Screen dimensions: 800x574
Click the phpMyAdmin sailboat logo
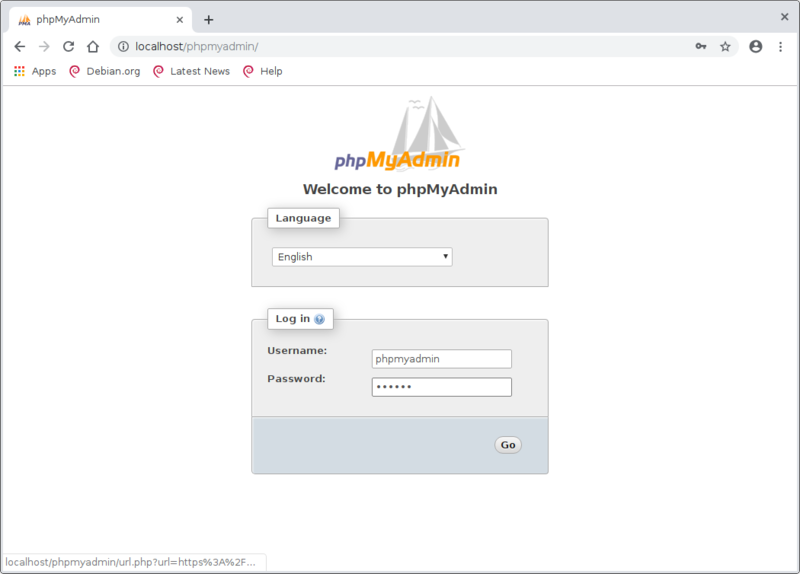(x=398, y=134)
